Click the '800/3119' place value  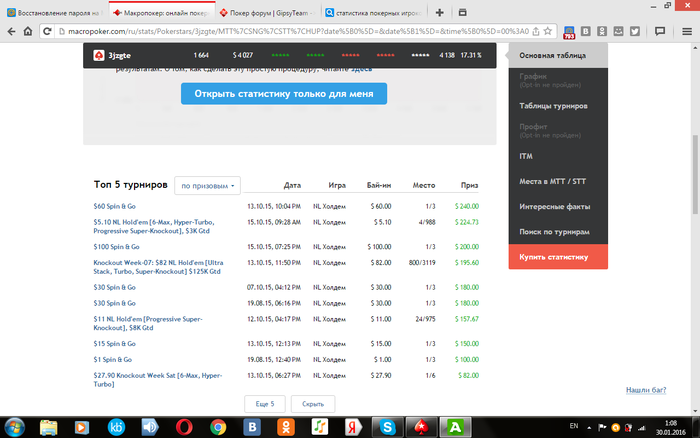tap(422, 263)
